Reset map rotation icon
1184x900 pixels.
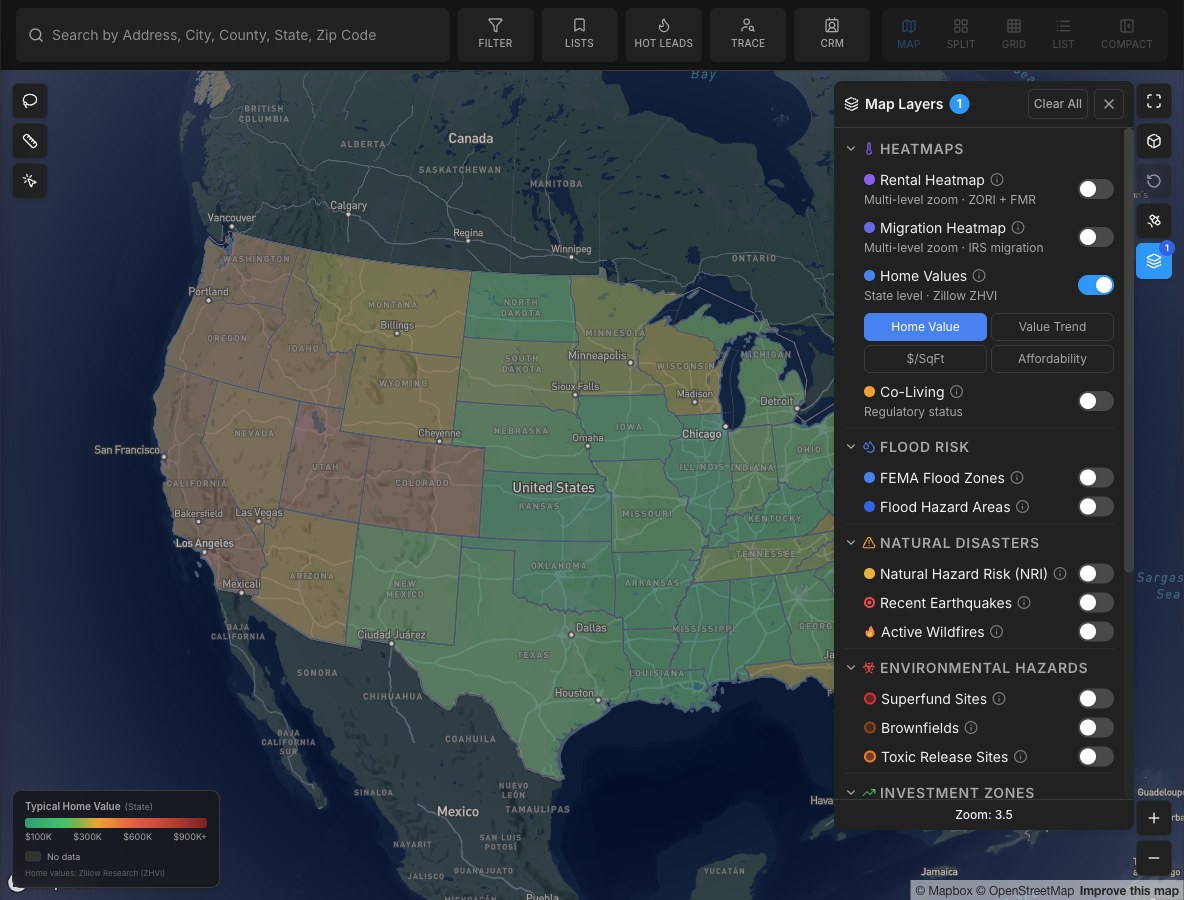[1154, 180]
